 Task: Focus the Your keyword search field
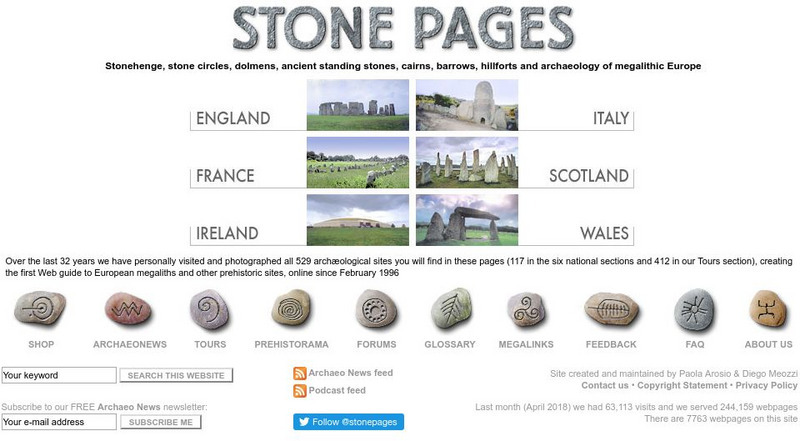coord(59,375)
